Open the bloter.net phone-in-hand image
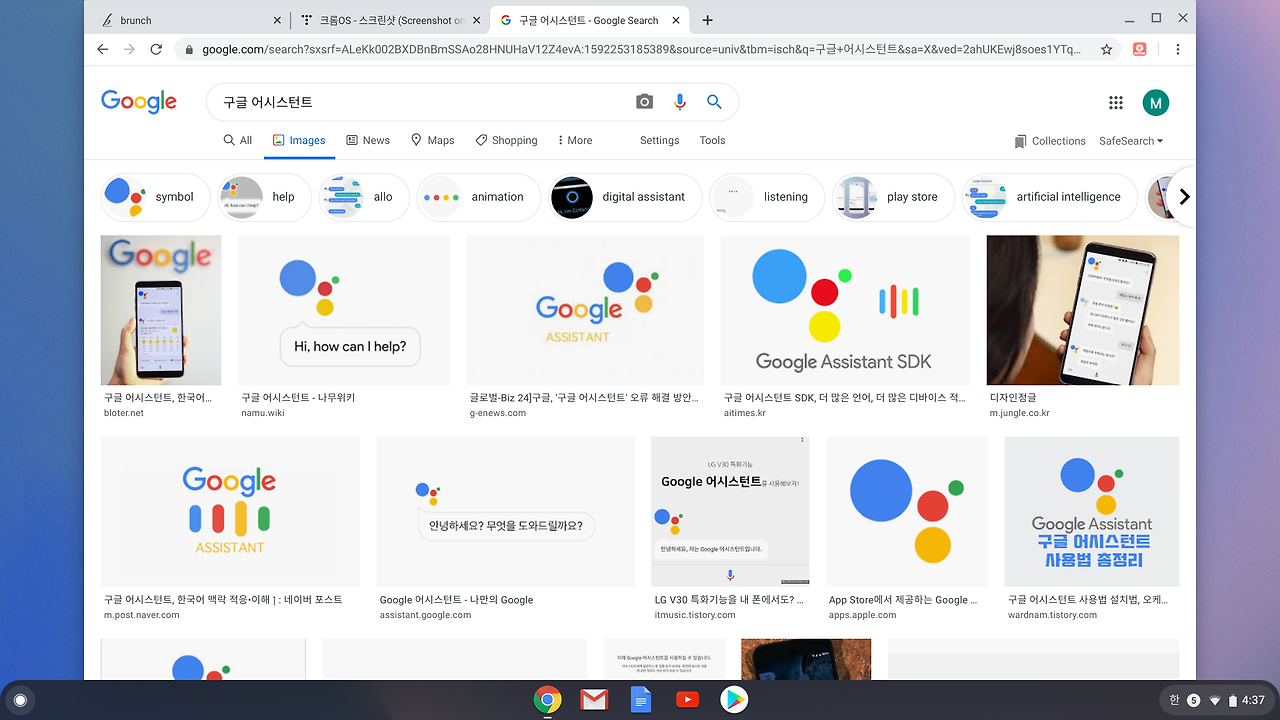1280x720 pixels. point(161,310)
